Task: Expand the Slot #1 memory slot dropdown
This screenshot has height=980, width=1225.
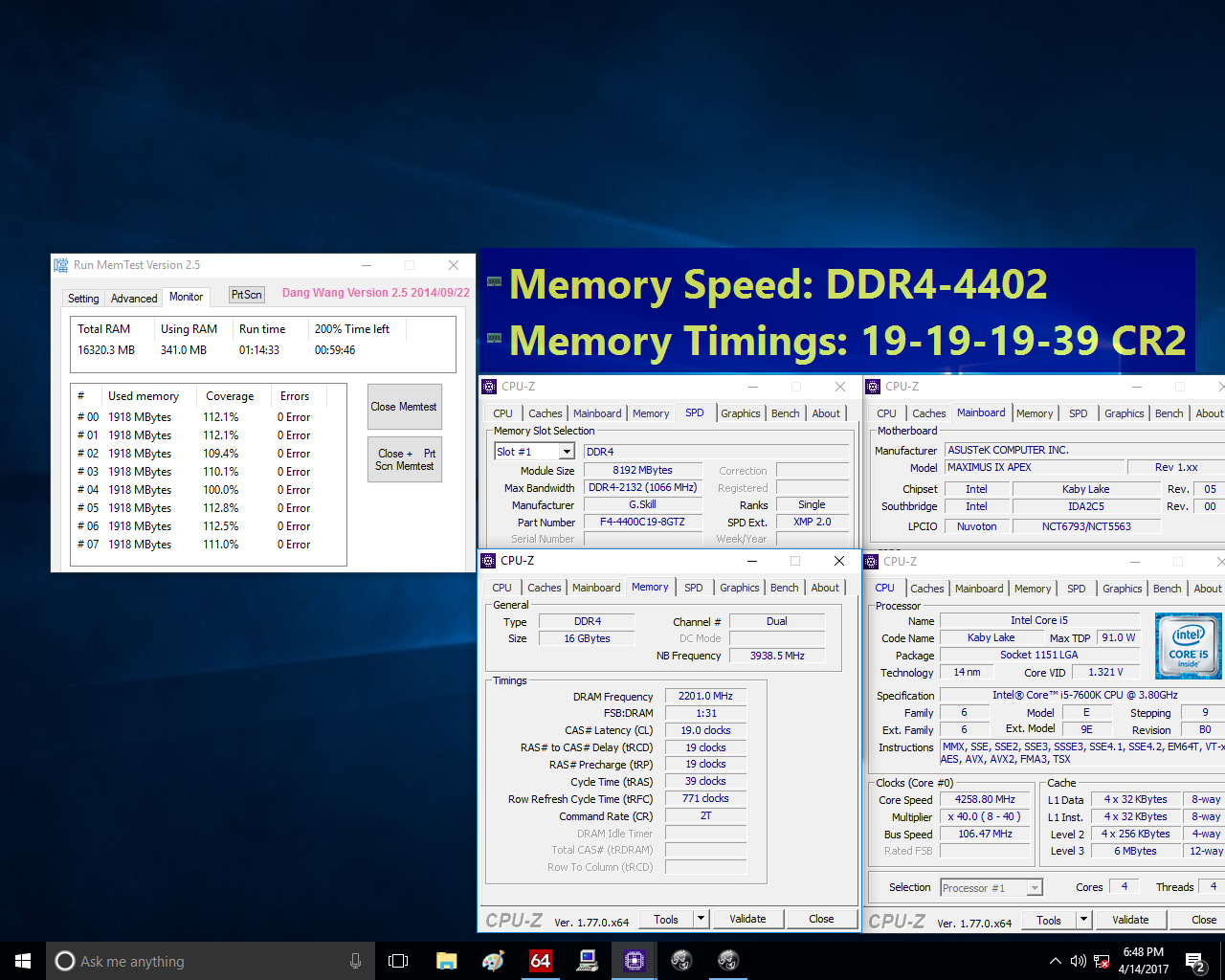Action: [x=567, y=452]
